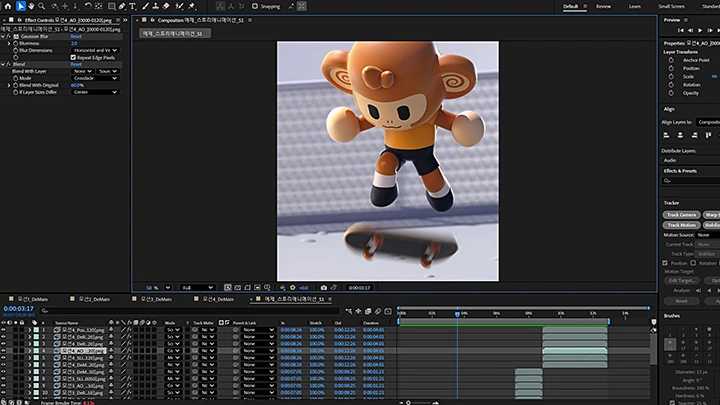Open the Full resolution dropdown
Image resolution: width=720 pixels, height=405 pixels.
point(197,287)
